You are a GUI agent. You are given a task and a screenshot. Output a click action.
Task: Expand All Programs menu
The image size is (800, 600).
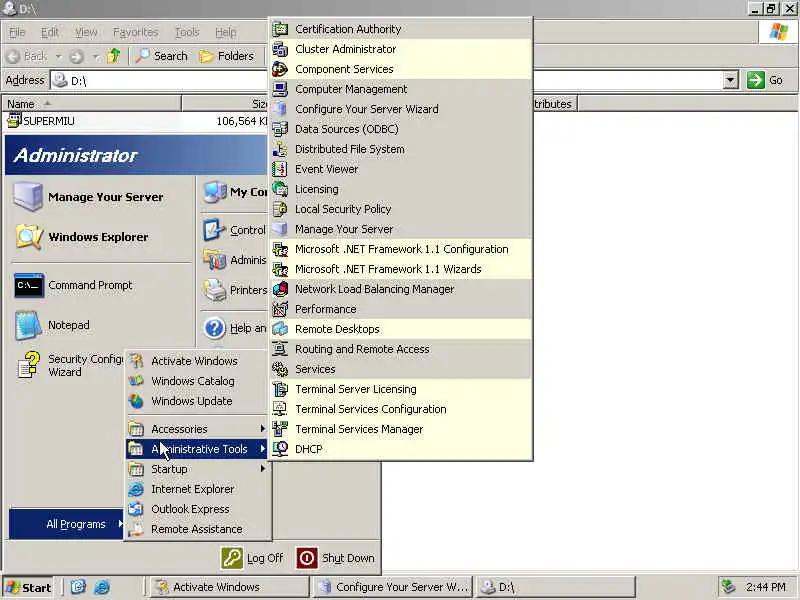[x=66, y=524]
